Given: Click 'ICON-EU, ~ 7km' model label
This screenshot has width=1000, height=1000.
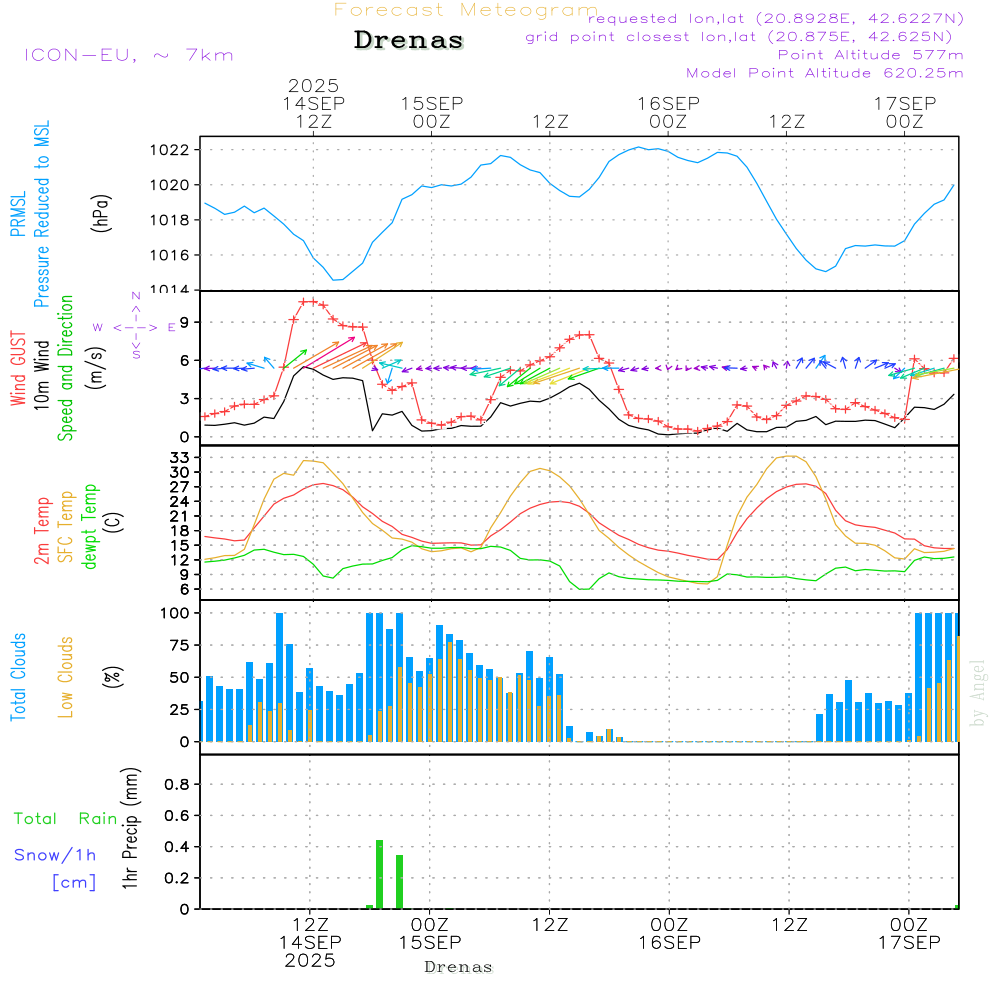Looking at the screenshot, I should click(x=129, y=55).
